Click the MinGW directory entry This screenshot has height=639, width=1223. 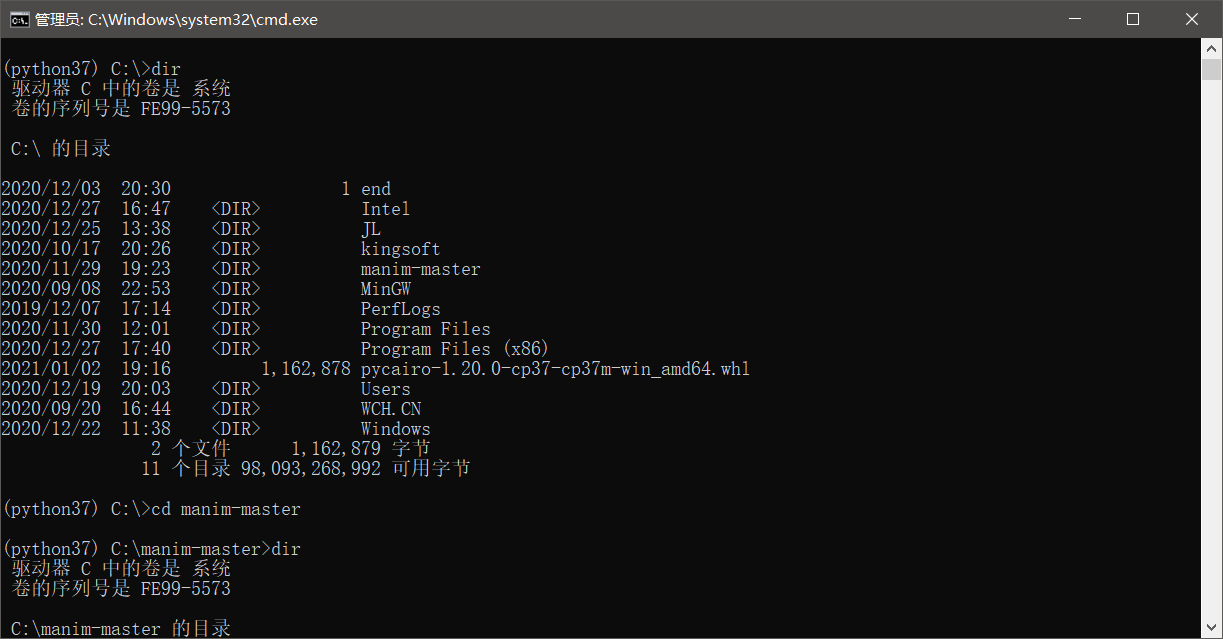coord(386,289)
